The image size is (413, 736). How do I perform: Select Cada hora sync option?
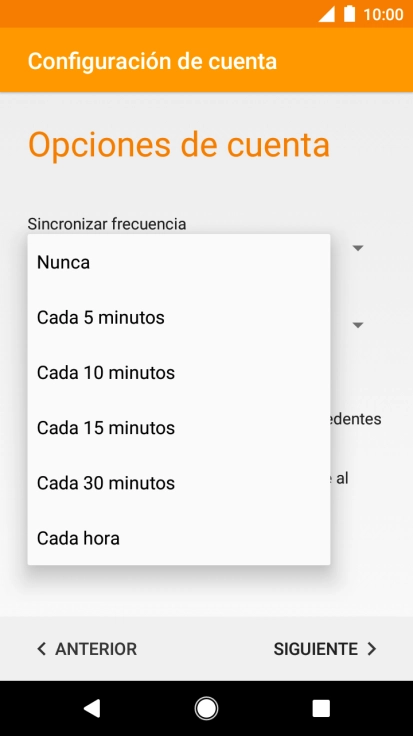tap(179, 538)
